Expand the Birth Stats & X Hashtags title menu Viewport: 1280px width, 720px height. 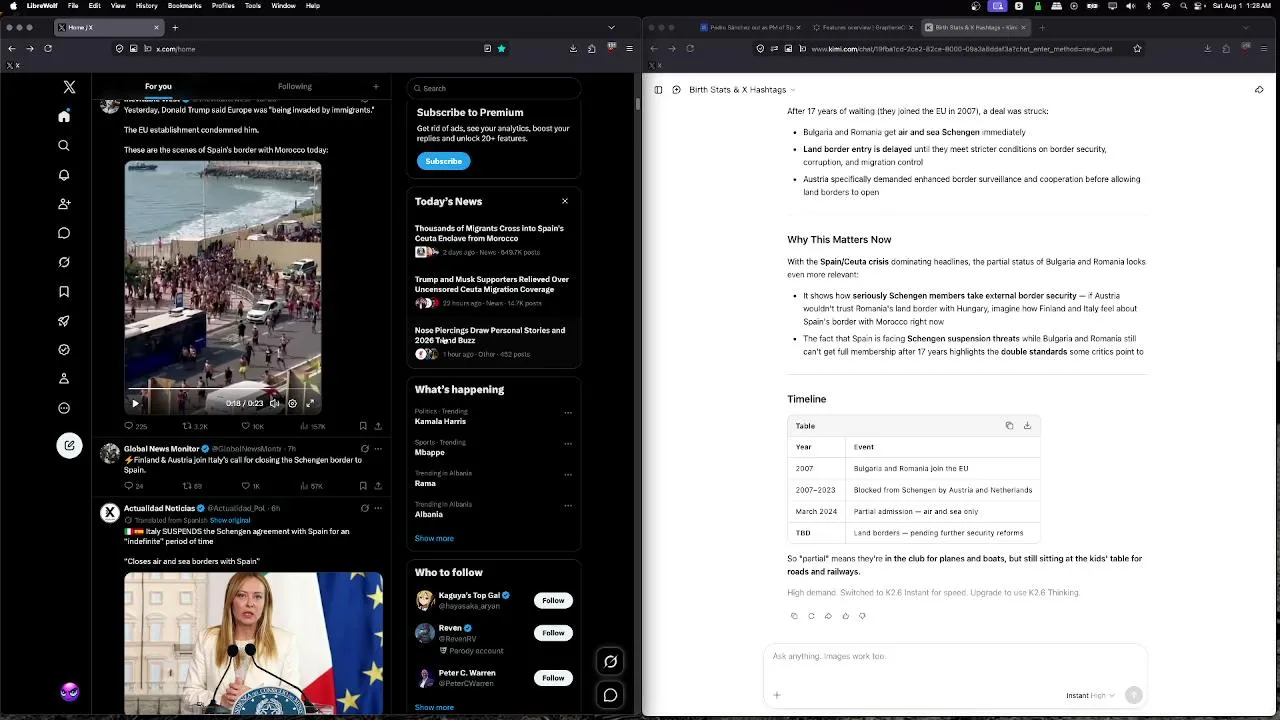(743, 90)
